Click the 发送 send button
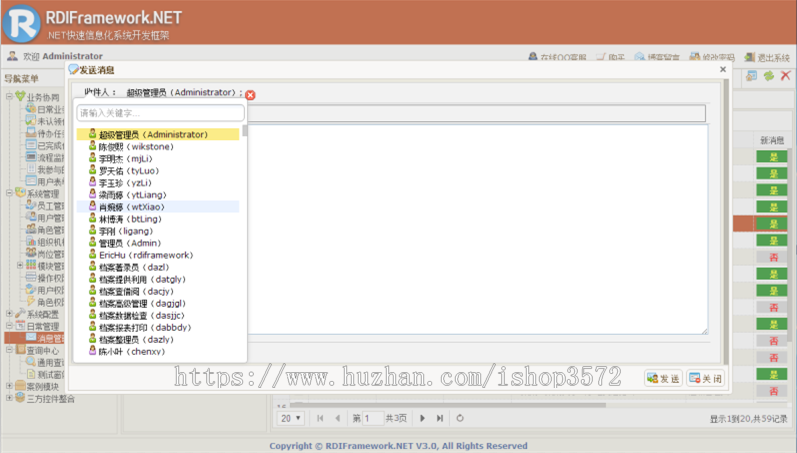Image resolution: width=797 pixels, height=453 pixels. [x=663, y=379]
